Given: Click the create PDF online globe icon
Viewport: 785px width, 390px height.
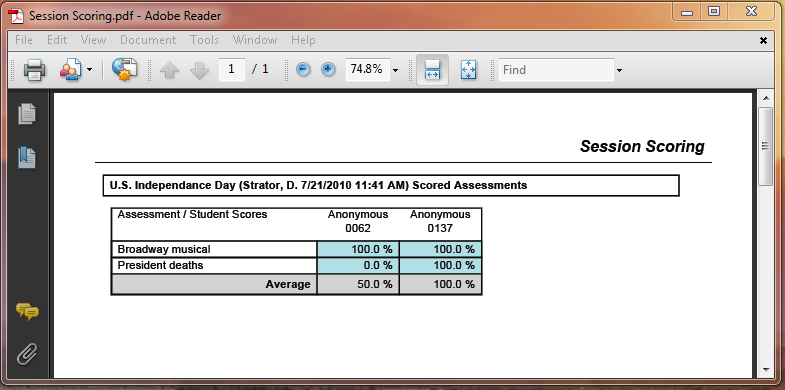Looking at the screenshot, I should 125,70.
